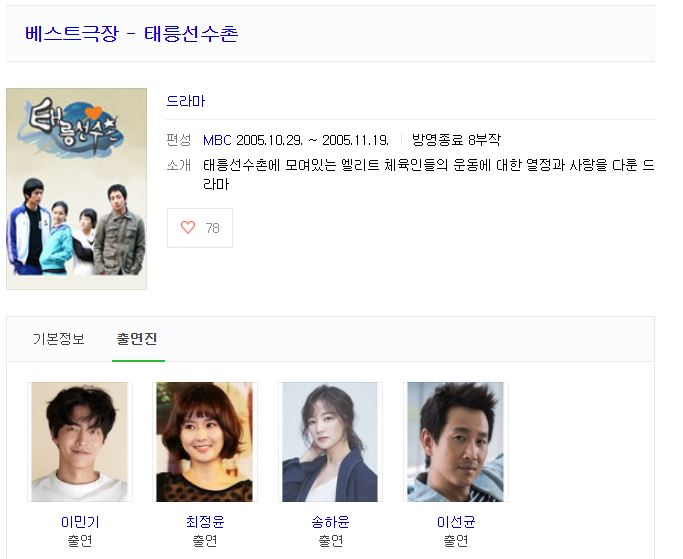Open the 태릉선수촌 drama poster image
The height and width of the screenshot is (559, 683).
(x=77, y=189)
